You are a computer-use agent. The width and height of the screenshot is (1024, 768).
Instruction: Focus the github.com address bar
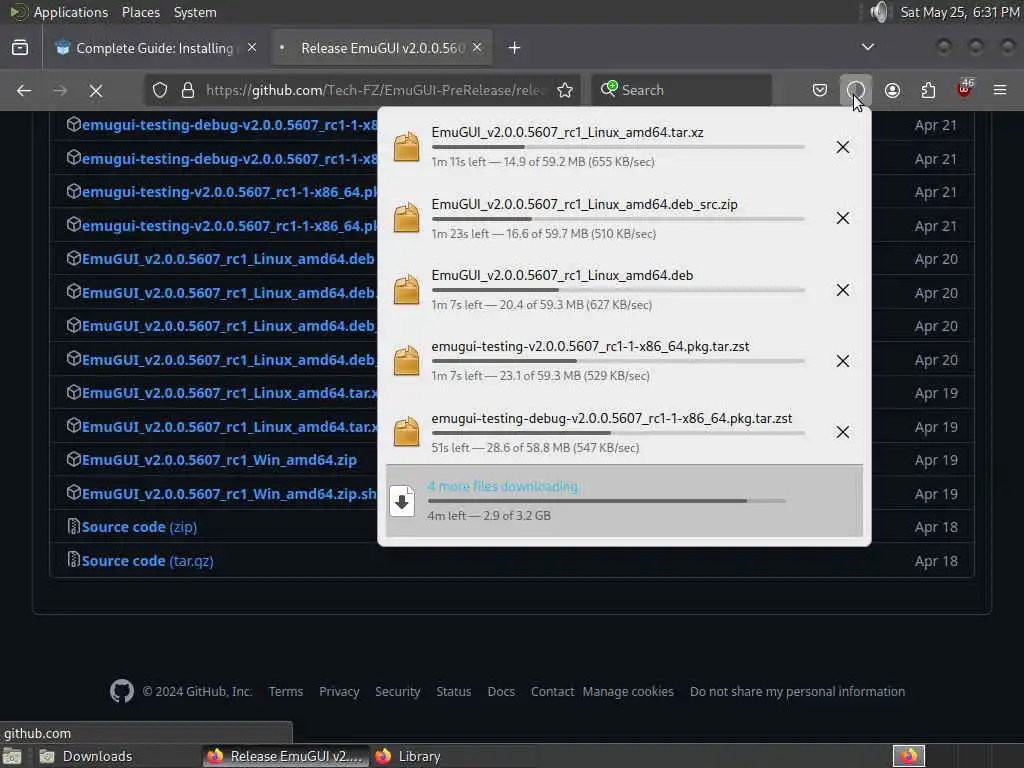pyautogui.click(x=374, y=90)
